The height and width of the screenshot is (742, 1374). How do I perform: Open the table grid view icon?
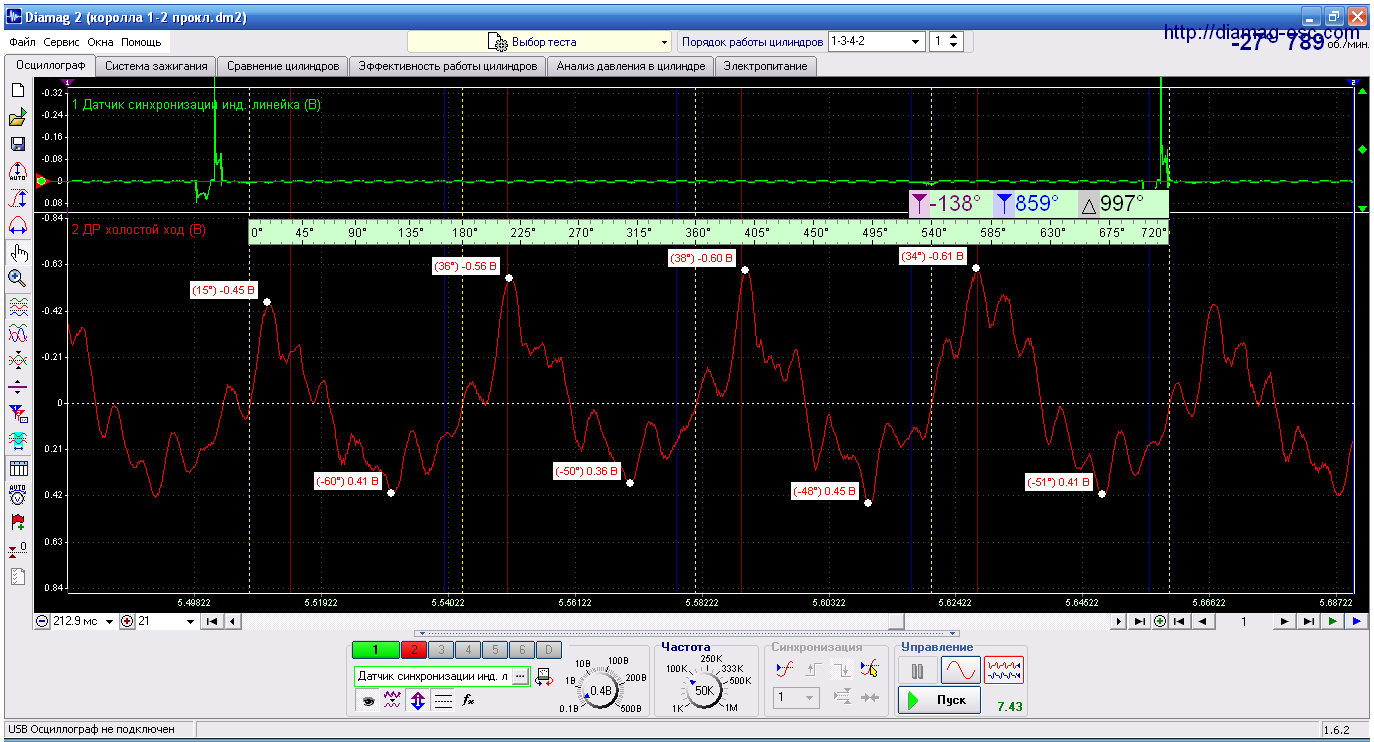[17, 468]
